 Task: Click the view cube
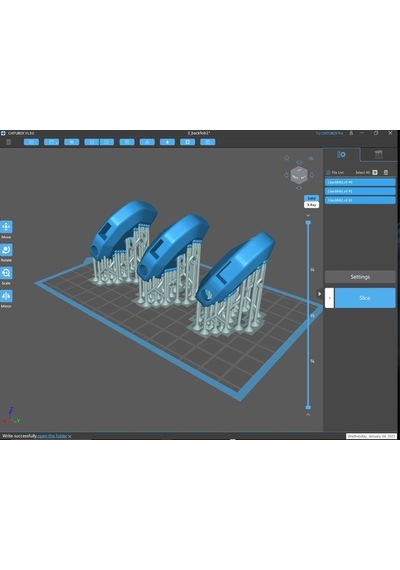point(299,175)
